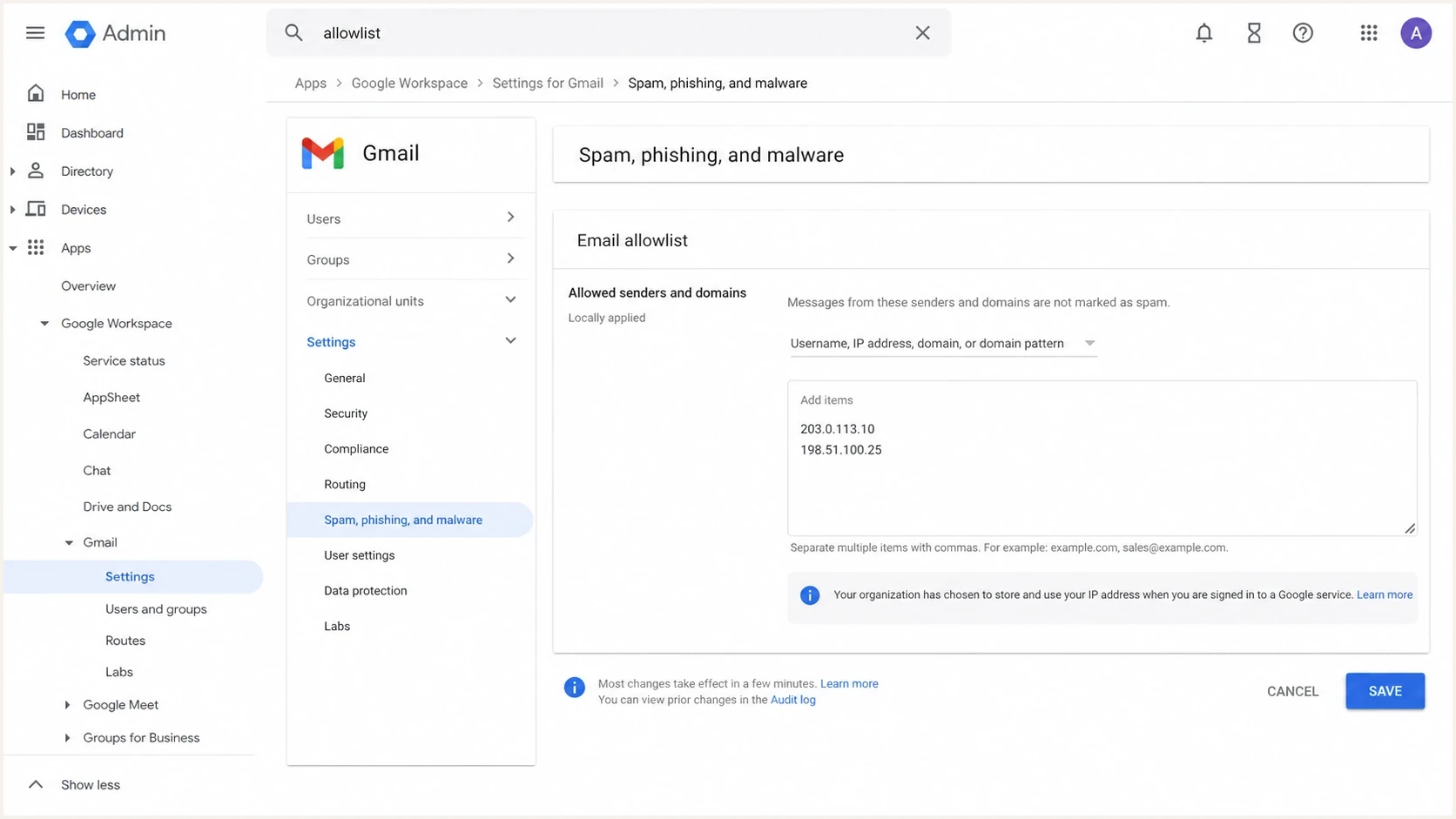Open Calendar in sidebar
1456x819 pixels.
pyautogui.click(x=109, y=433)
